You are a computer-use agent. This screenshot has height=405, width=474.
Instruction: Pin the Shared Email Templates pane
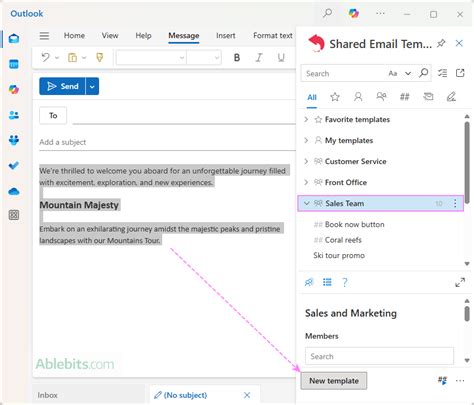click(441, 43)
